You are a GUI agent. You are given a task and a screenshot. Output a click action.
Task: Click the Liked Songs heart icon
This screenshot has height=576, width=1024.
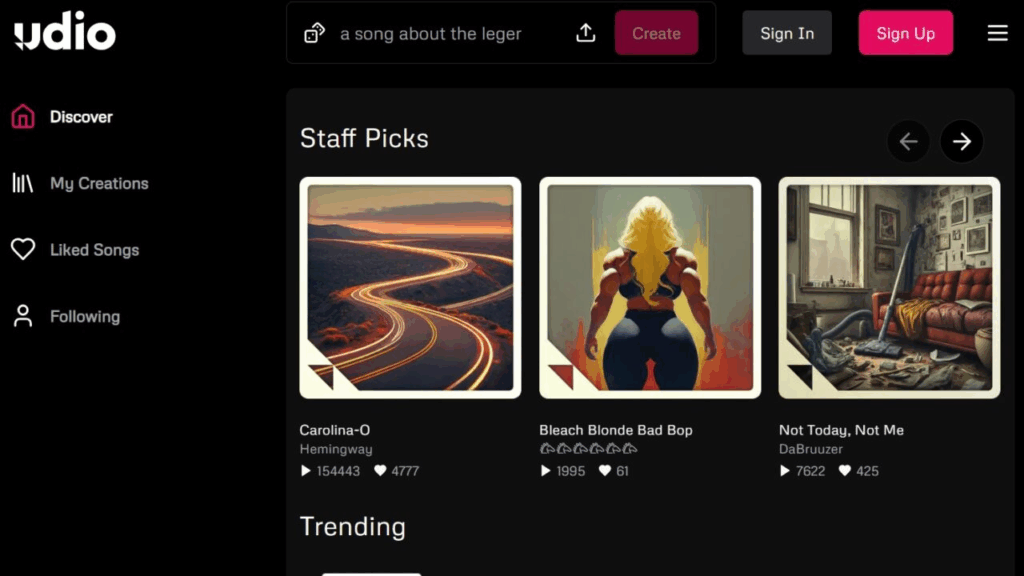[23, 250]
